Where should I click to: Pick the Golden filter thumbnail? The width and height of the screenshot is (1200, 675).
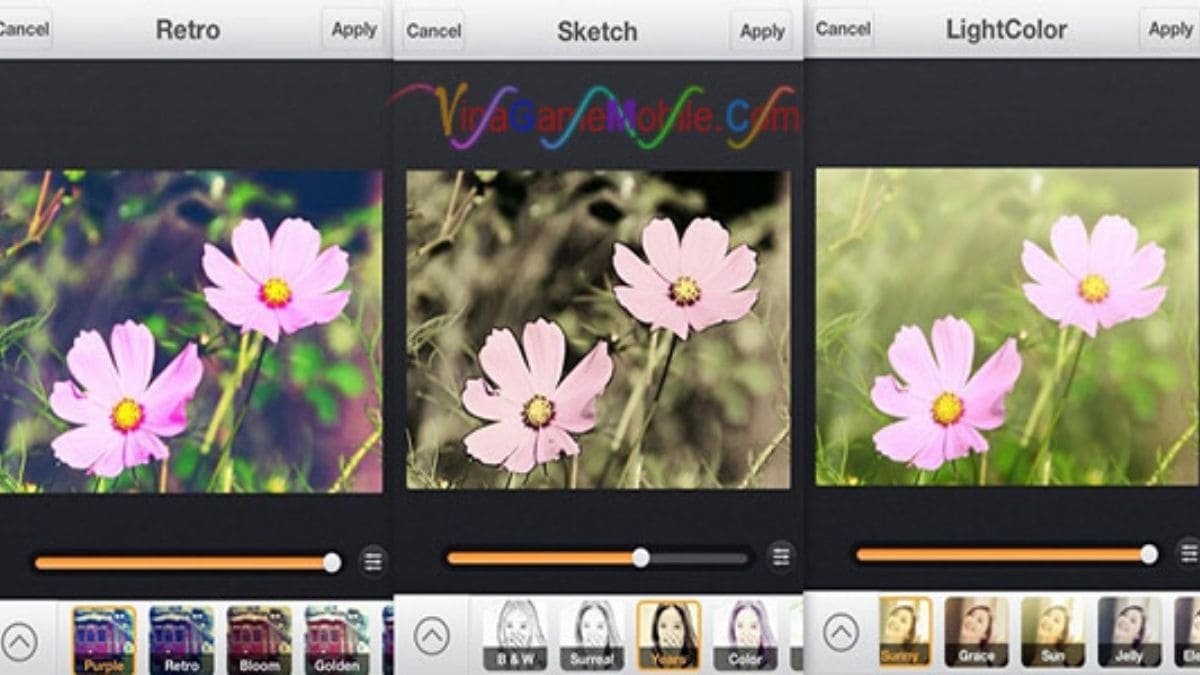[x=336, y=639]
